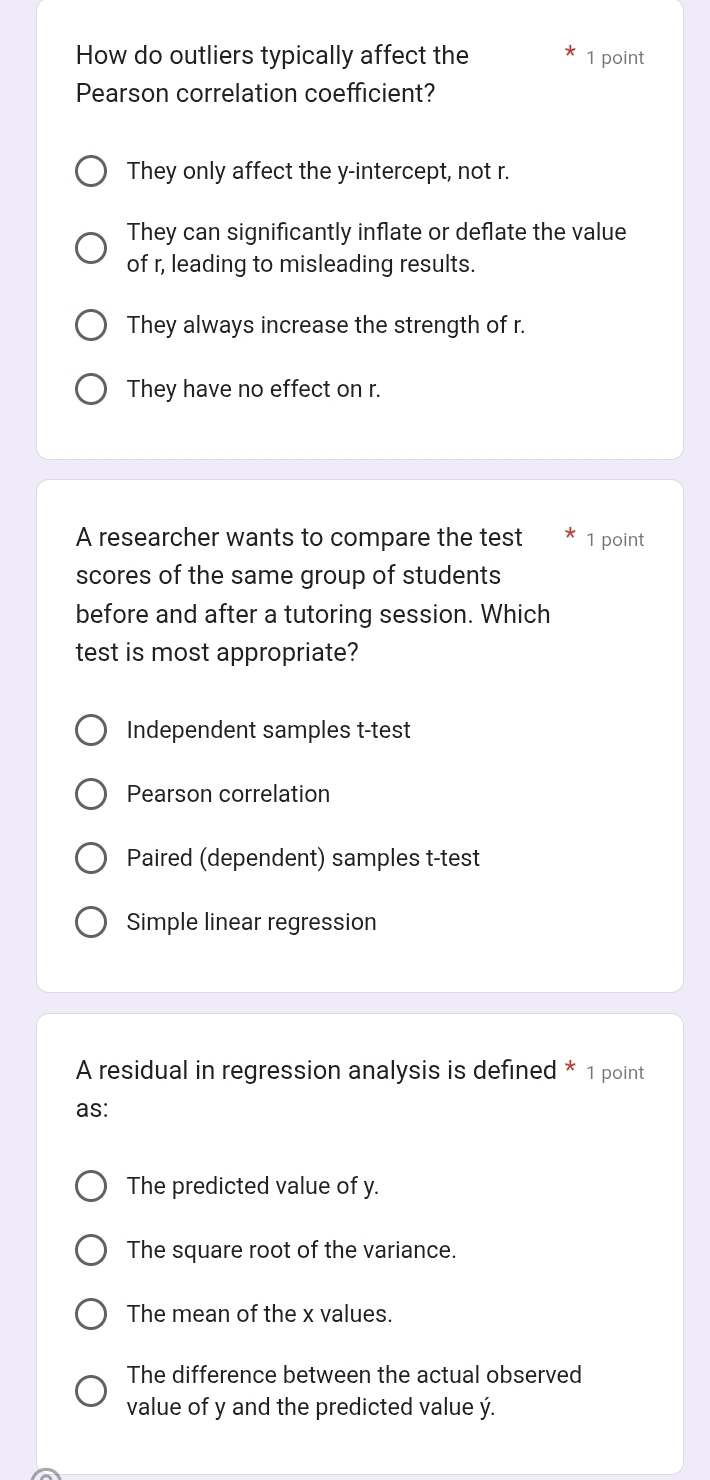The height and width of the screenshot is (1480, 710).
Task: Select "Independent samples t-test"
Action: pyautogui.click(x=91, y=730)
